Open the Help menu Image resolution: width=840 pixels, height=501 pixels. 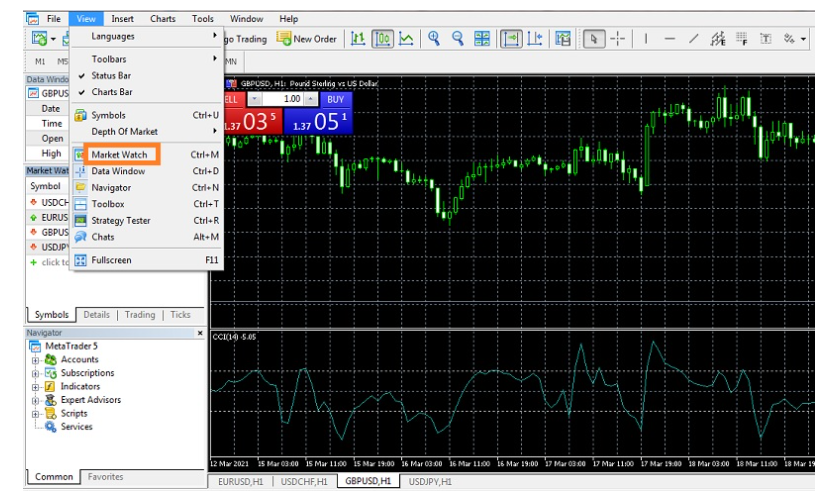coord(288,19)
